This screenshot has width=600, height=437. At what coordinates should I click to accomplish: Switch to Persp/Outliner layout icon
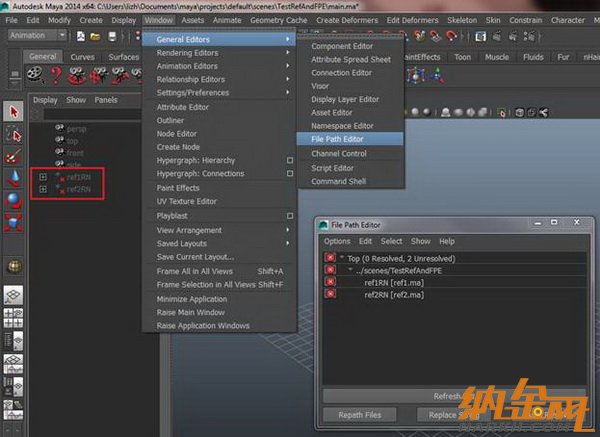tap(13, 341)
